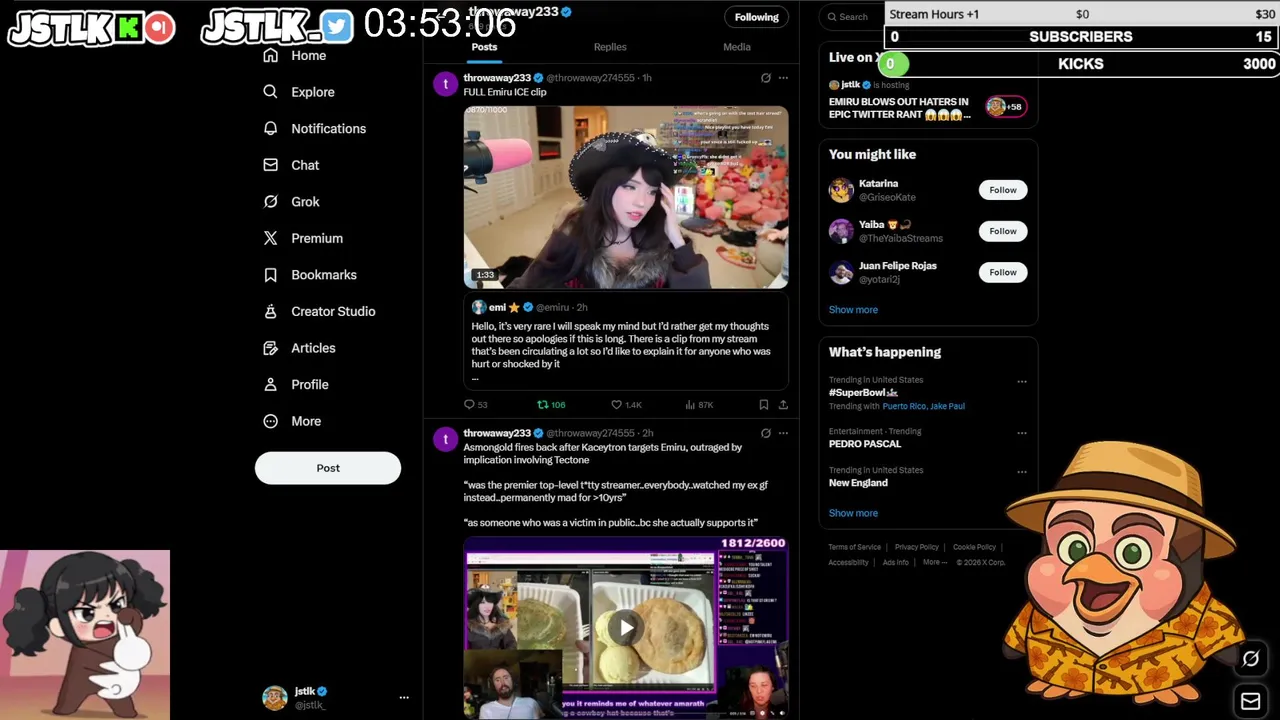Open Home in the sidebar
This screenshot has height=720, width=1280.
point(295,56)
